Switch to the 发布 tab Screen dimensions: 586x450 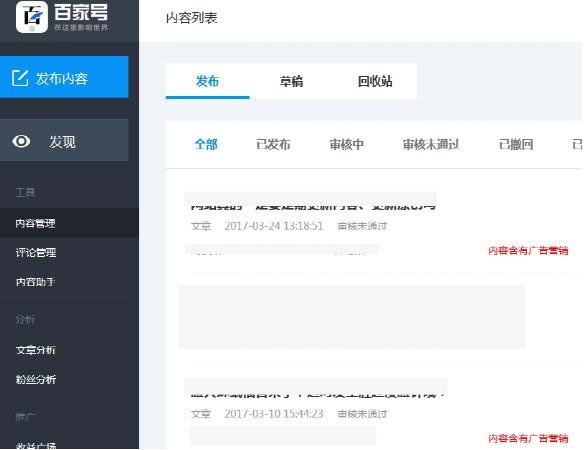click(x=207, y=81)
